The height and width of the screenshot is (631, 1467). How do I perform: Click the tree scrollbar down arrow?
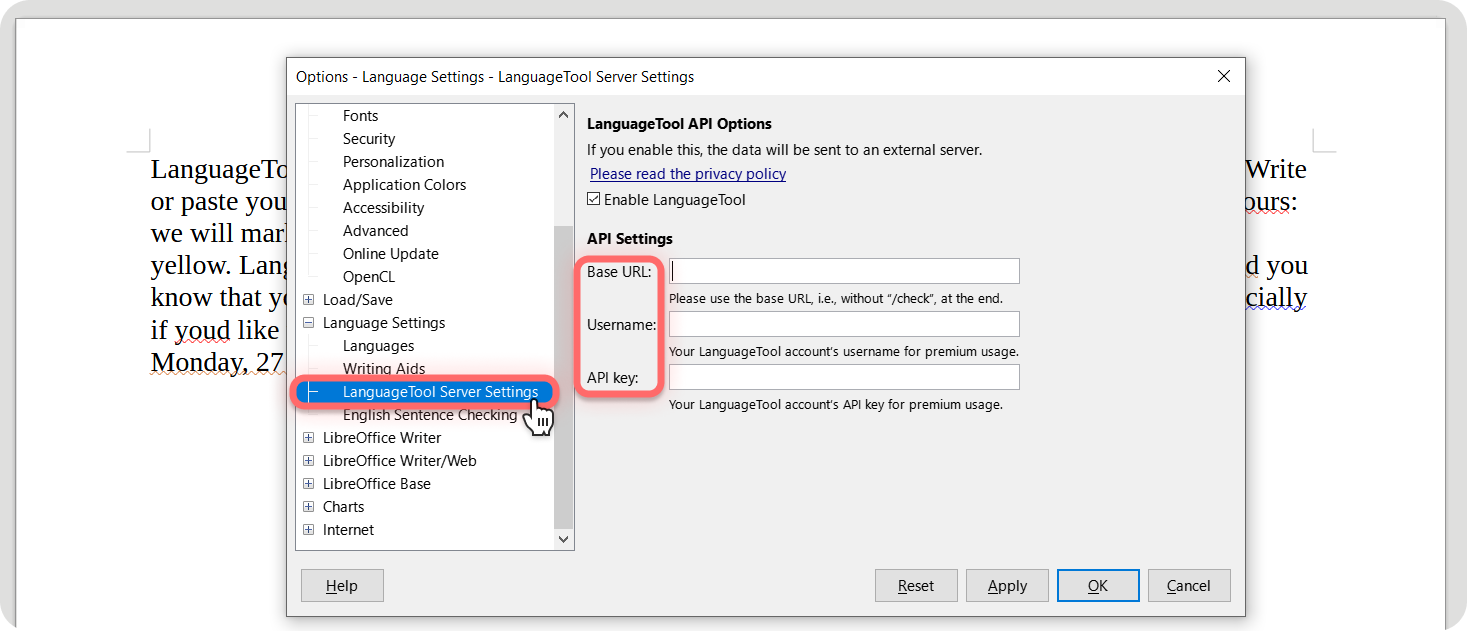(x=564, y=539)
